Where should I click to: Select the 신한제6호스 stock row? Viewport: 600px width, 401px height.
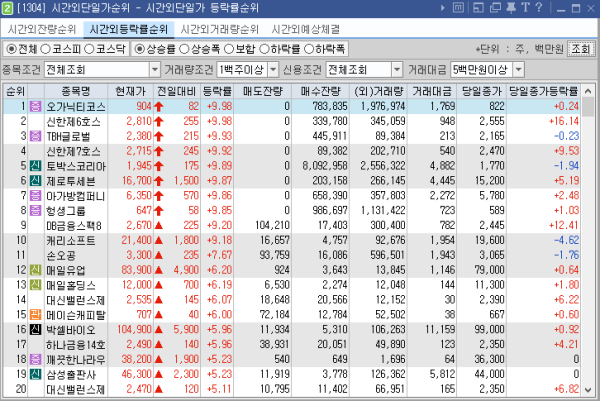(x=292, y=121)
